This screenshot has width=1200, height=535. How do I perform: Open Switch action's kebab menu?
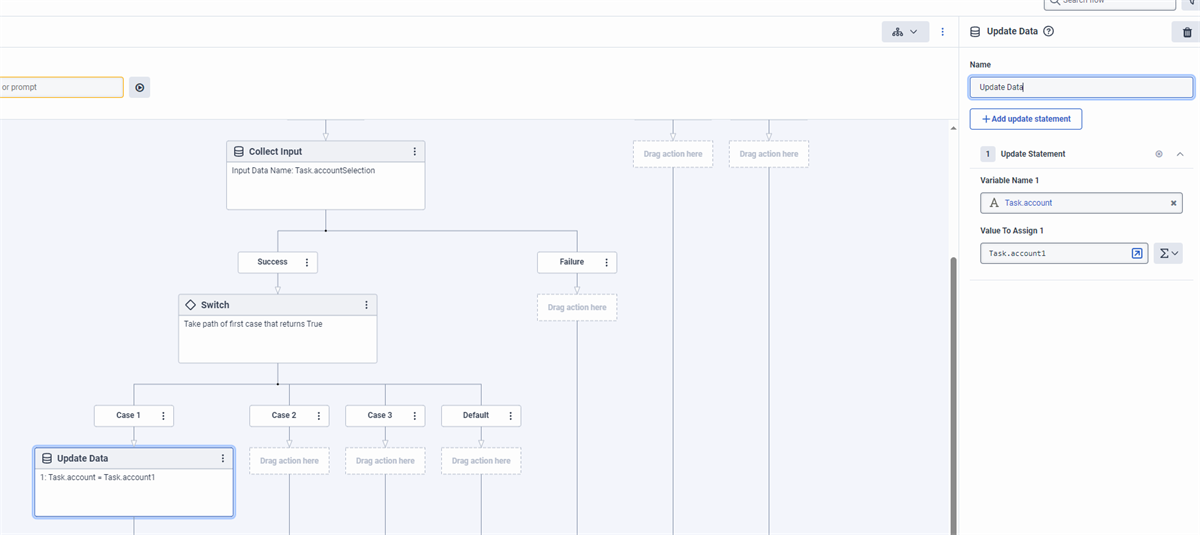[366, 305]
